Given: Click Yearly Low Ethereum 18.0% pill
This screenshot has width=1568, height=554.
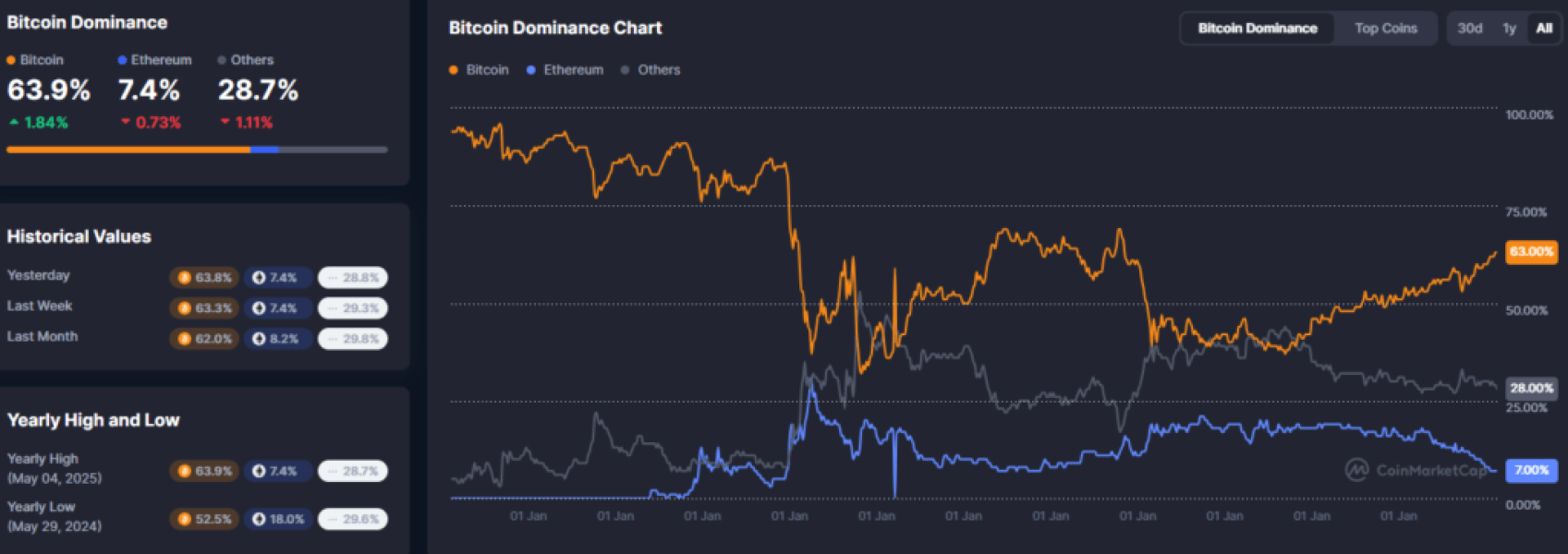Looking at the screenshot, I should coord(278,519).
